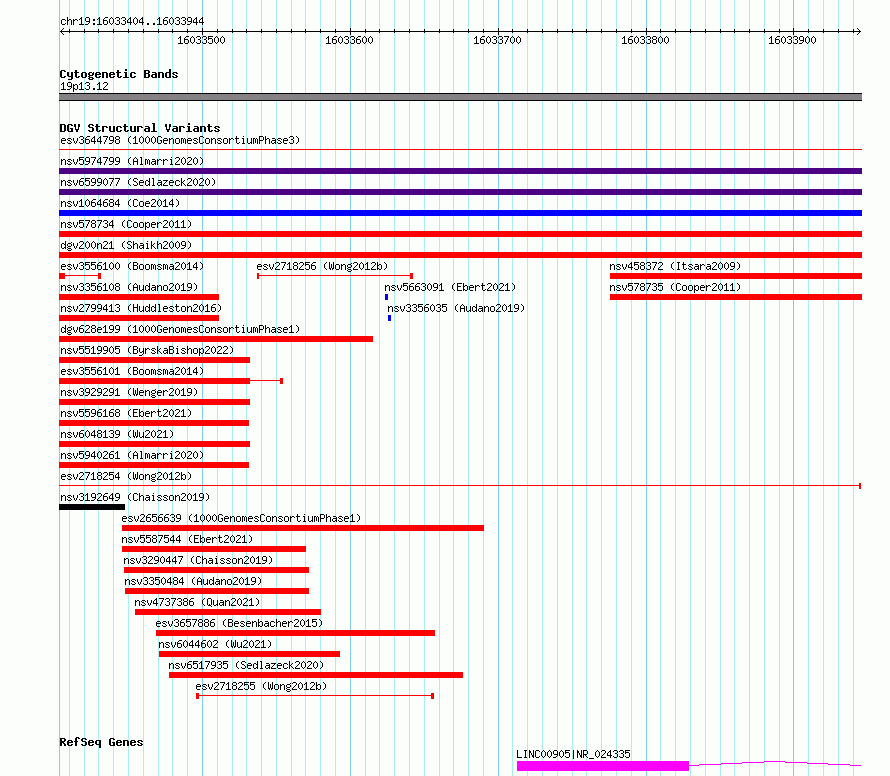Click ruler position 16033700
This screenshot has width=890, height=776.
click(497, 40)
